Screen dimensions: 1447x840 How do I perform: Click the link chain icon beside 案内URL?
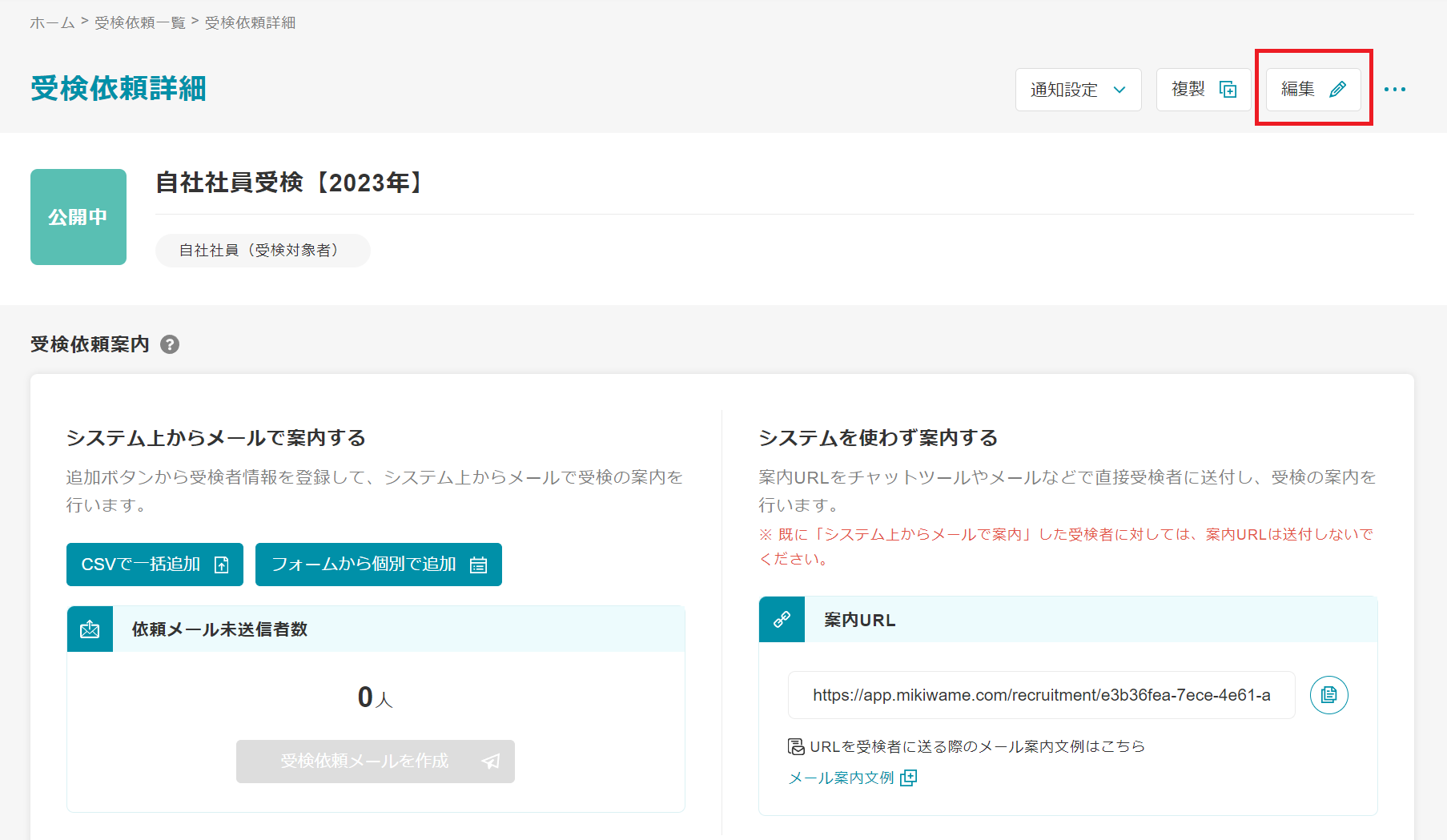tap(782, 620)
